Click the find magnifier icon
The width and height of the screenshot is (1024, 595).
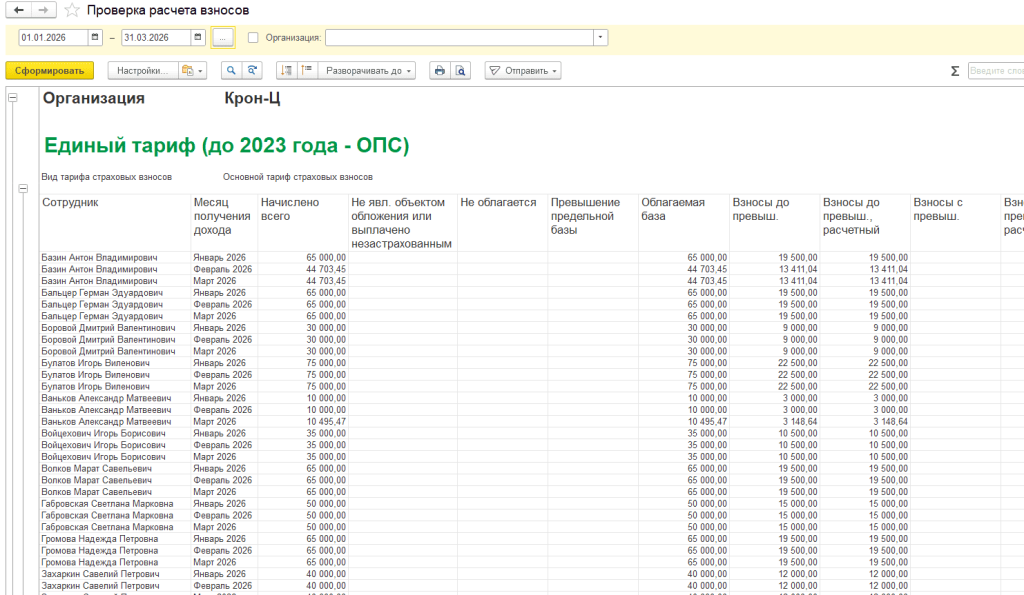tap(231, 71)
